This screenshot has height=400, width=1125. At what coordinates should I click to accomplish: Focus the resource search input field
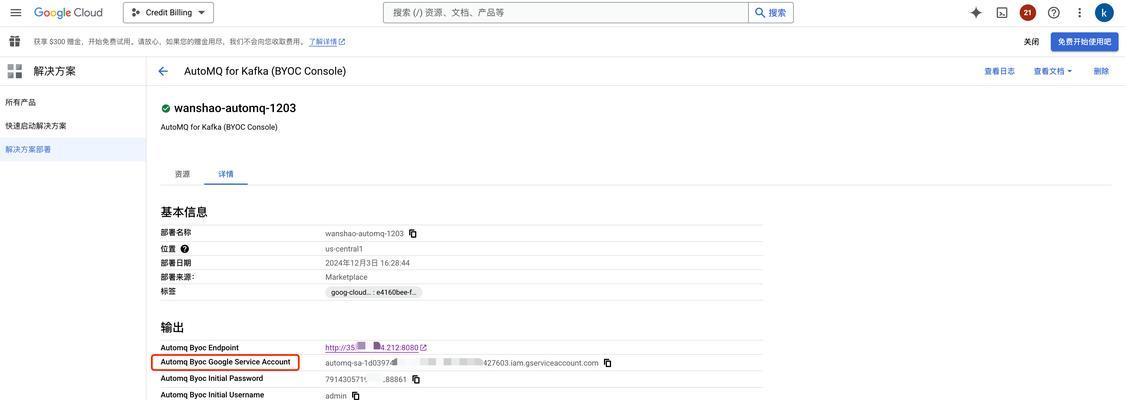pos(566,13)
